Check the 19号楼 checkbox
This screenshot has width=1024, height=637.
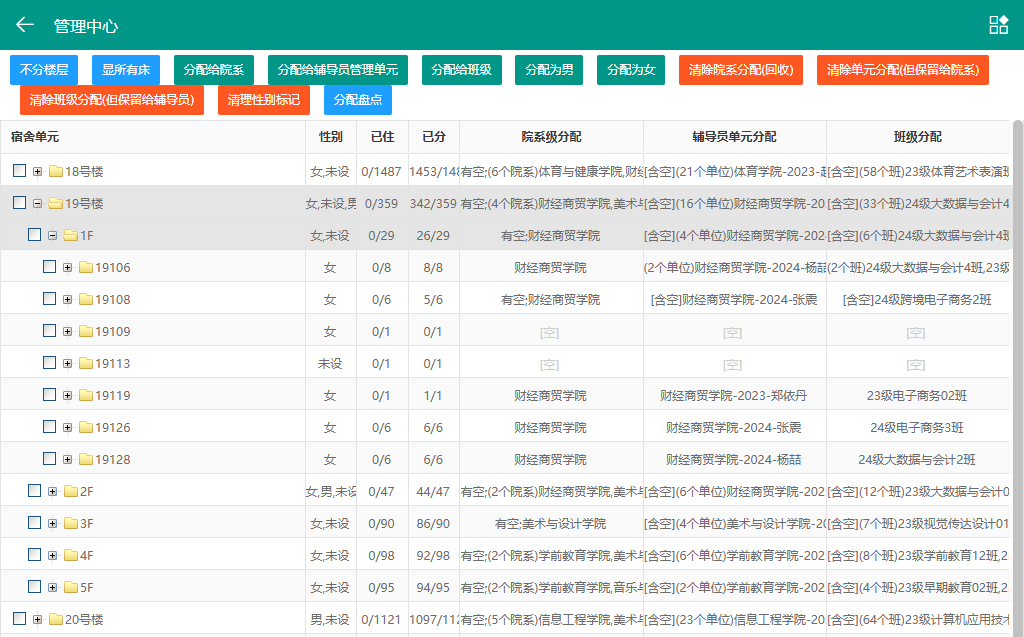[20, 203]
